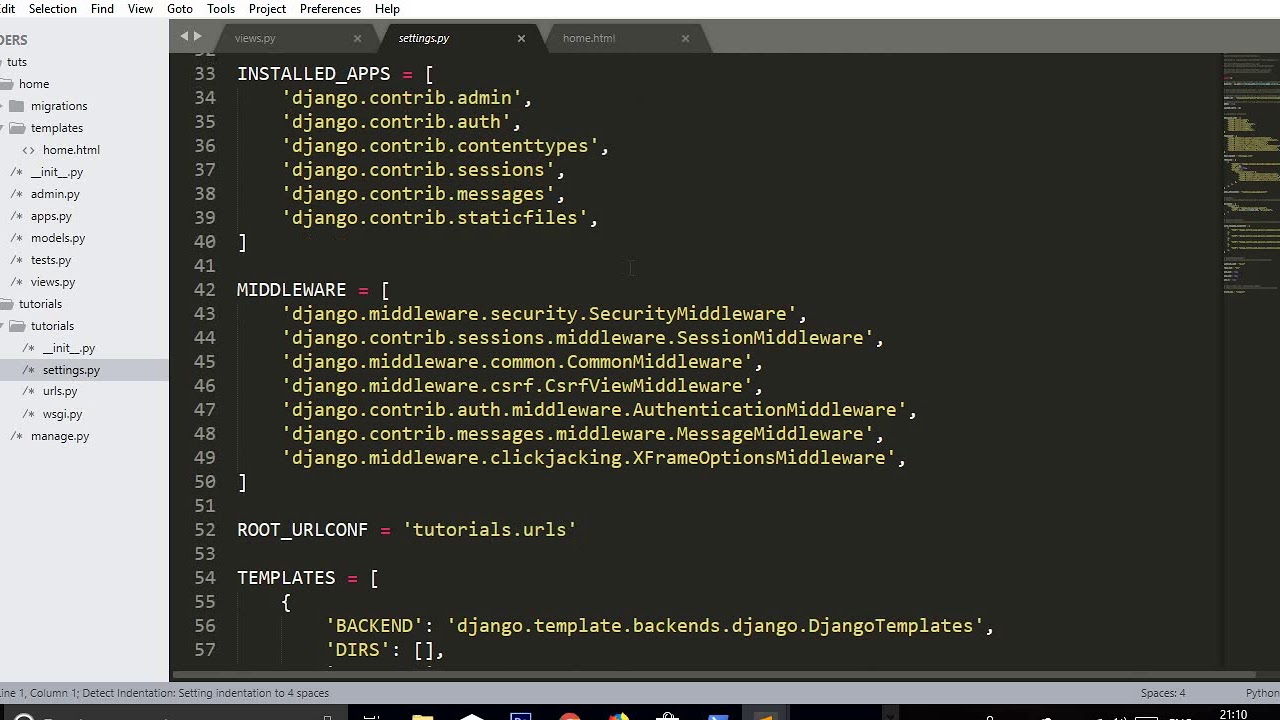Open the View menu
This screenshot has height=720, width=1280.
(140, 9)
